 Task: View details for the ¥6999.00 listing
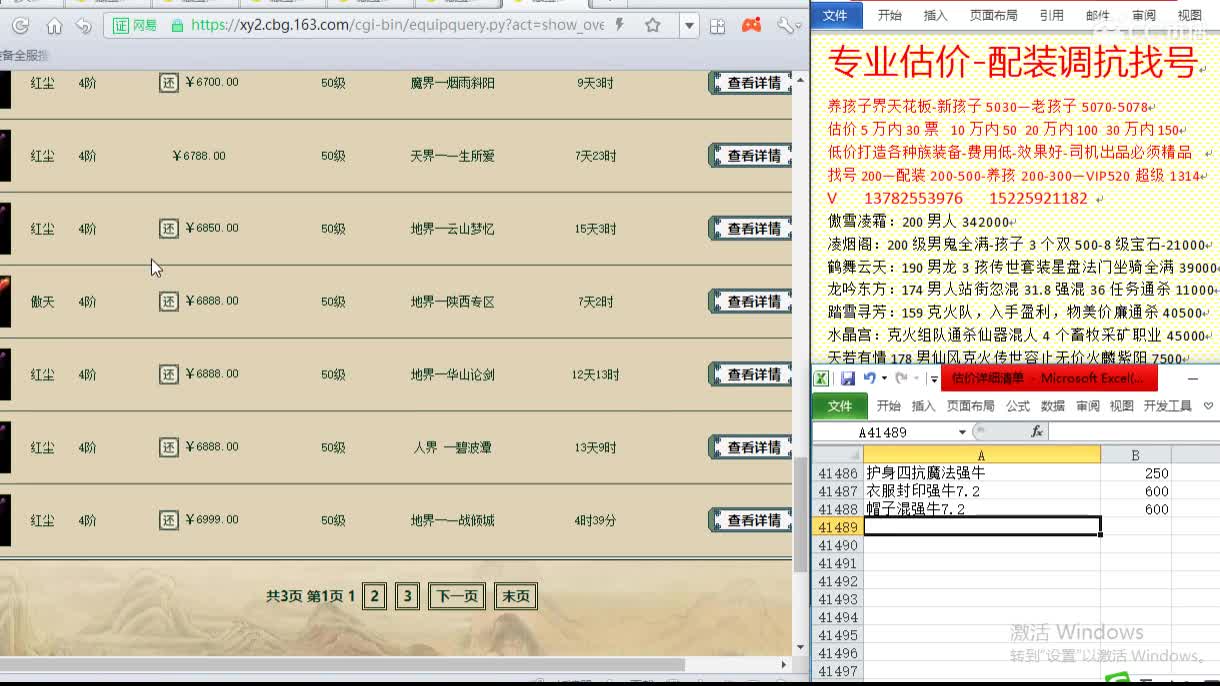click(750, 521)
